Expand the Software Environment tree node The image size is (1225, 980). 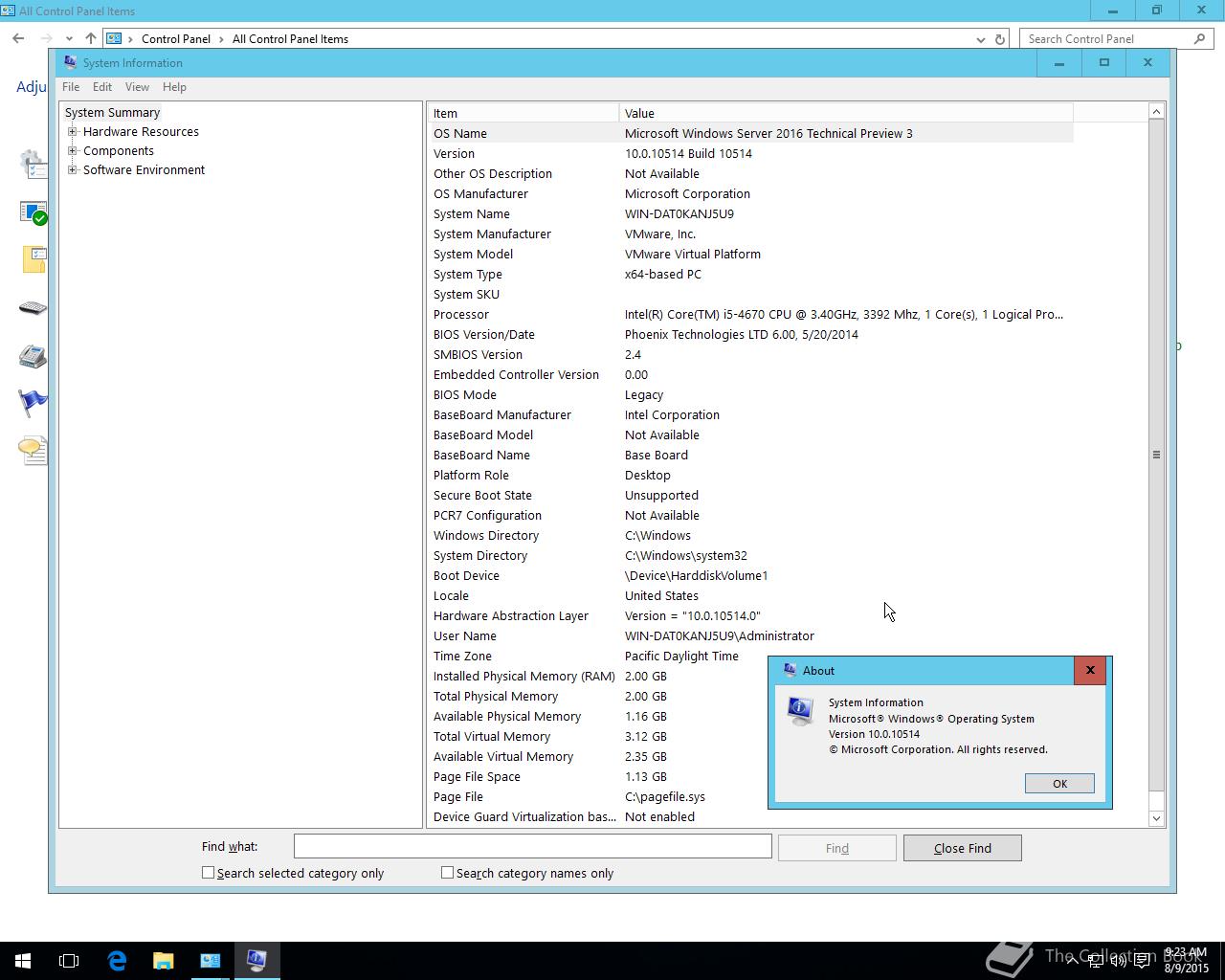pyautogui.click(x=72, y=169)
